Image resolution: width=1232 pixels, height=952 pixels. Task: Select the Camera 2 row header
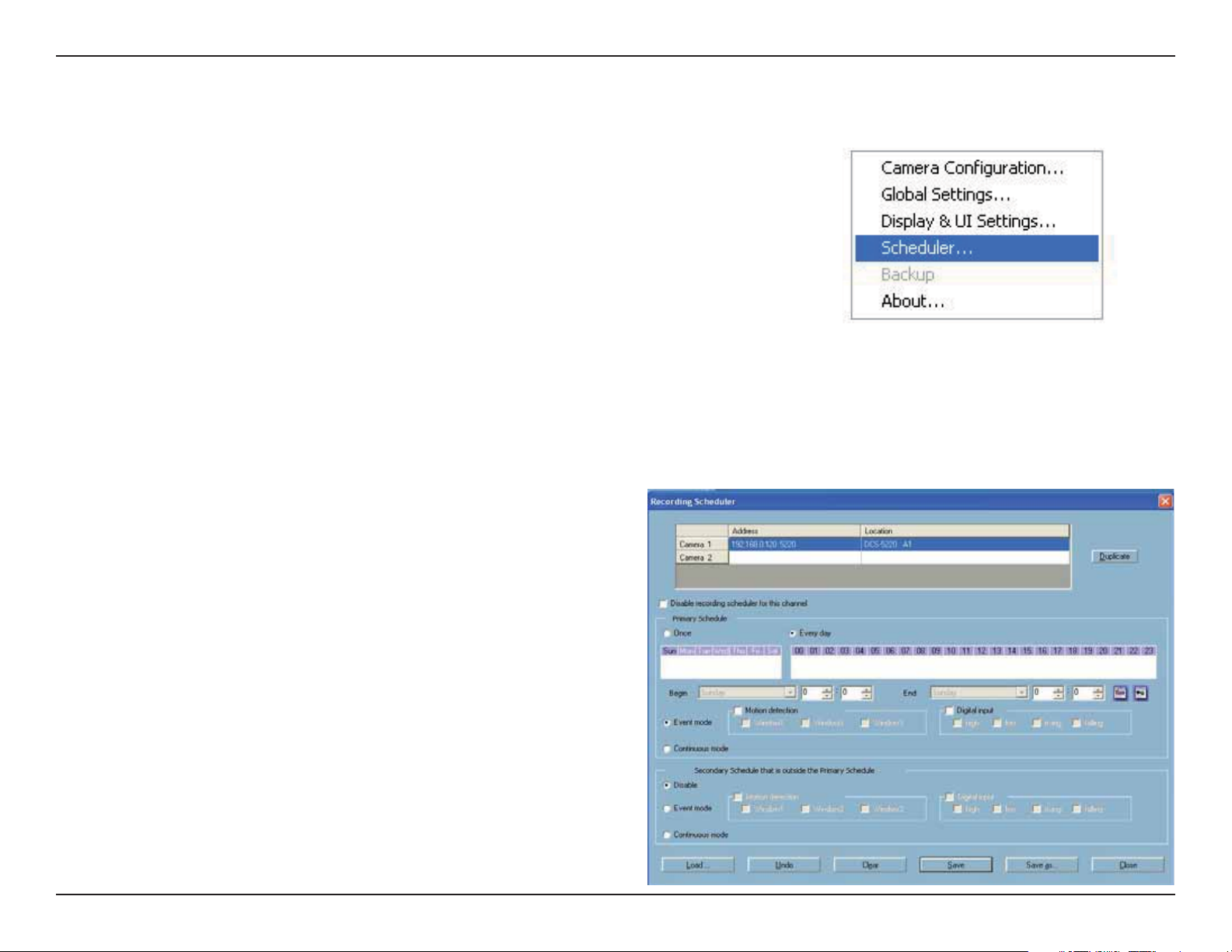click(x=702, y=557)
